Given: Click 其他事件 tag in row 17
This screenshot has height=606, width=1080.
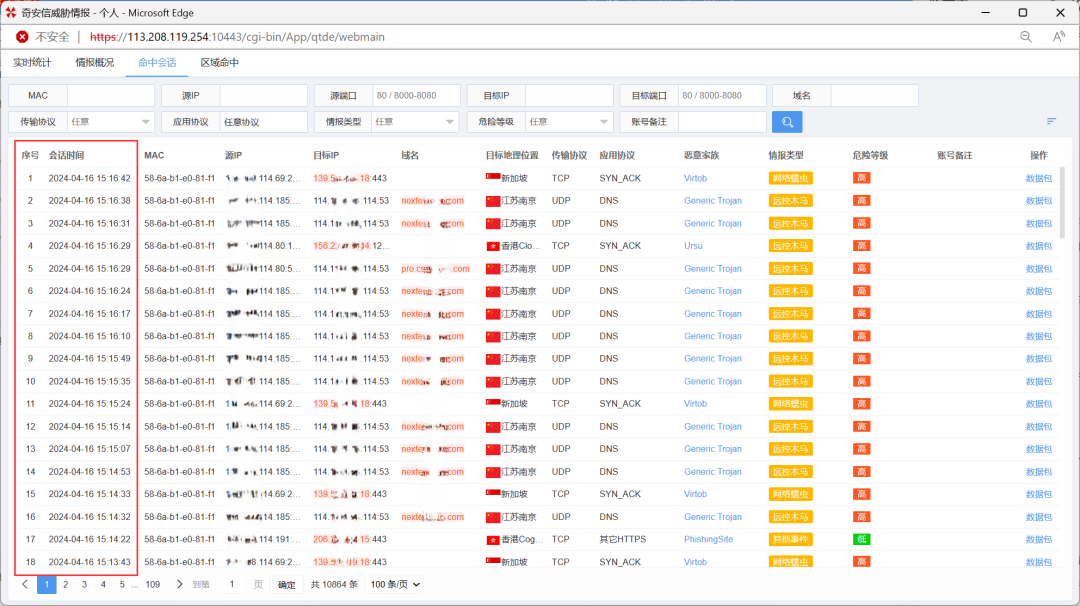Looking at the screenshot, I should (790, 539).
